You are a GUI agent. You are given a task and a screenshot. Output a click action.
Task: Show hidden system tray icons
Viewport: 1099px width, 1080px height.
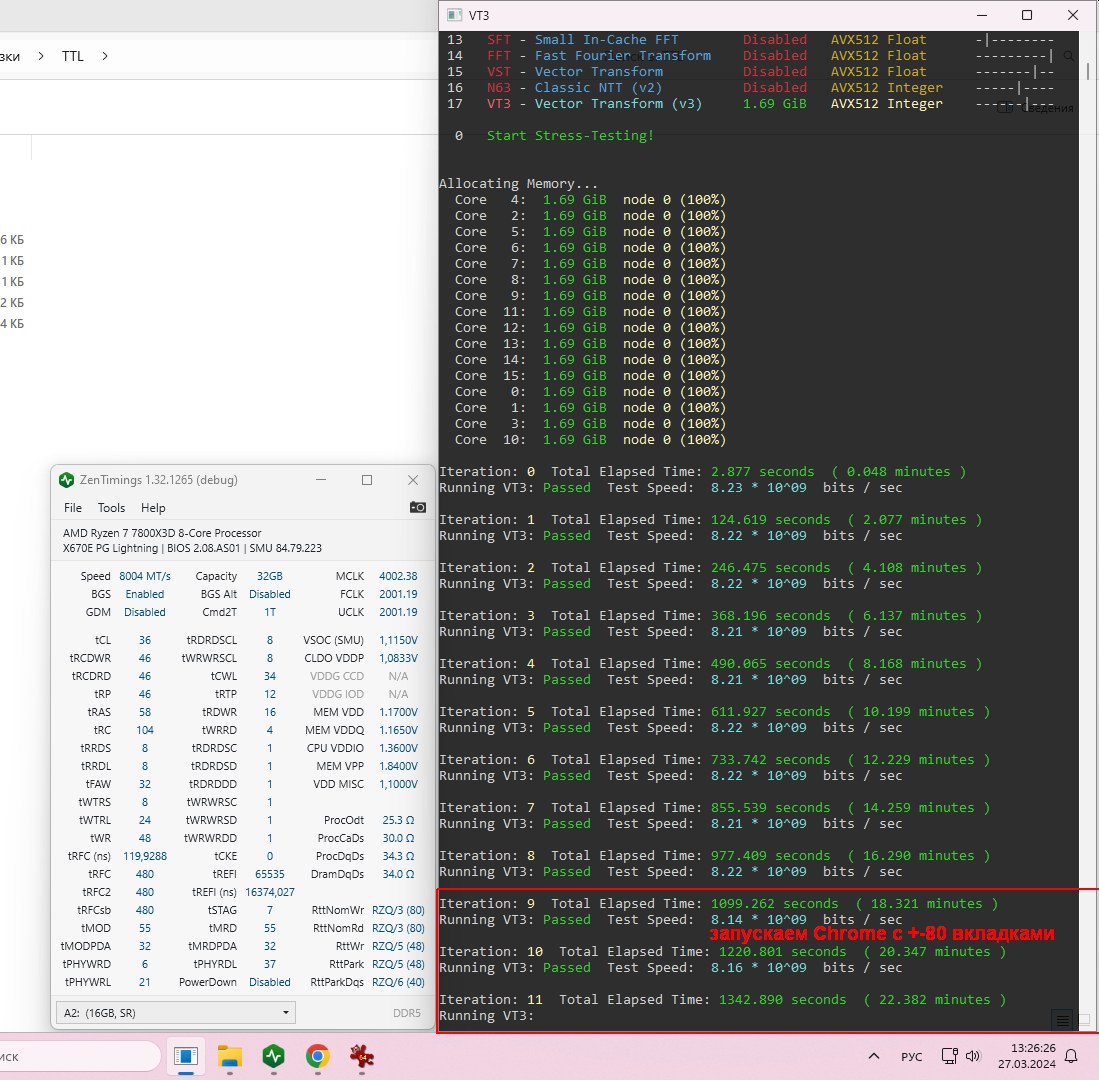(873, 1056)
